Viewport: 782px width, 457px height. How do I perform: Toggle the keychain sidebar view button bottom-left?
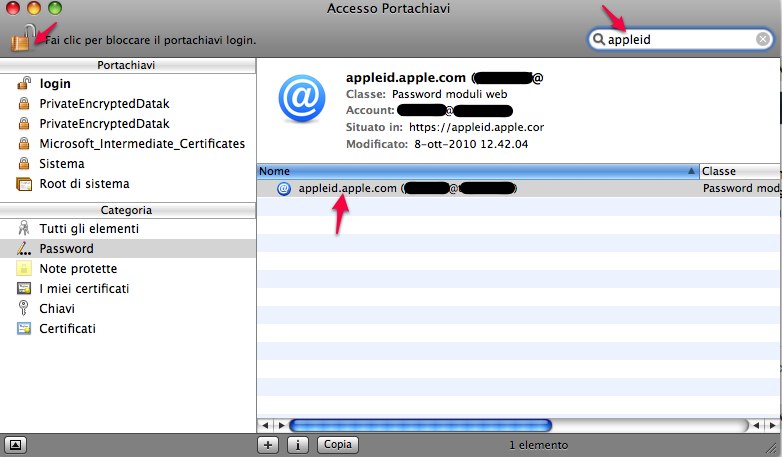point(15,445)
